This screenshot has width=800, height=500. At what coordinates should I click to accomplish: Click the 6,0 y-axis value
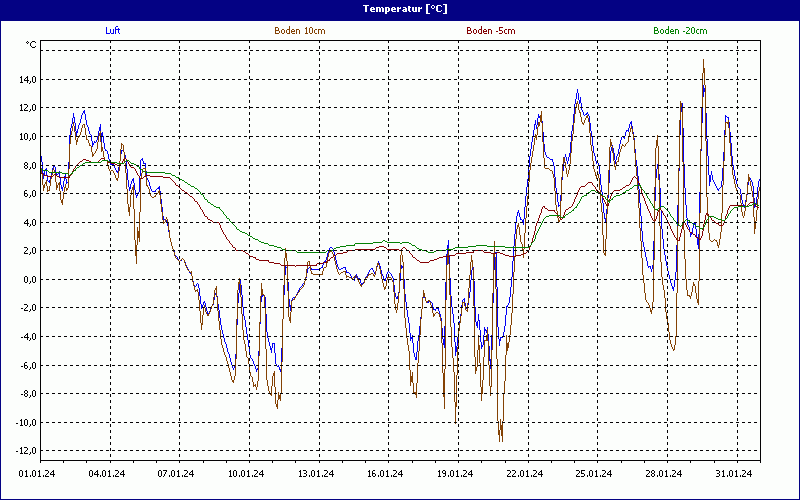[x=29, y=193]
